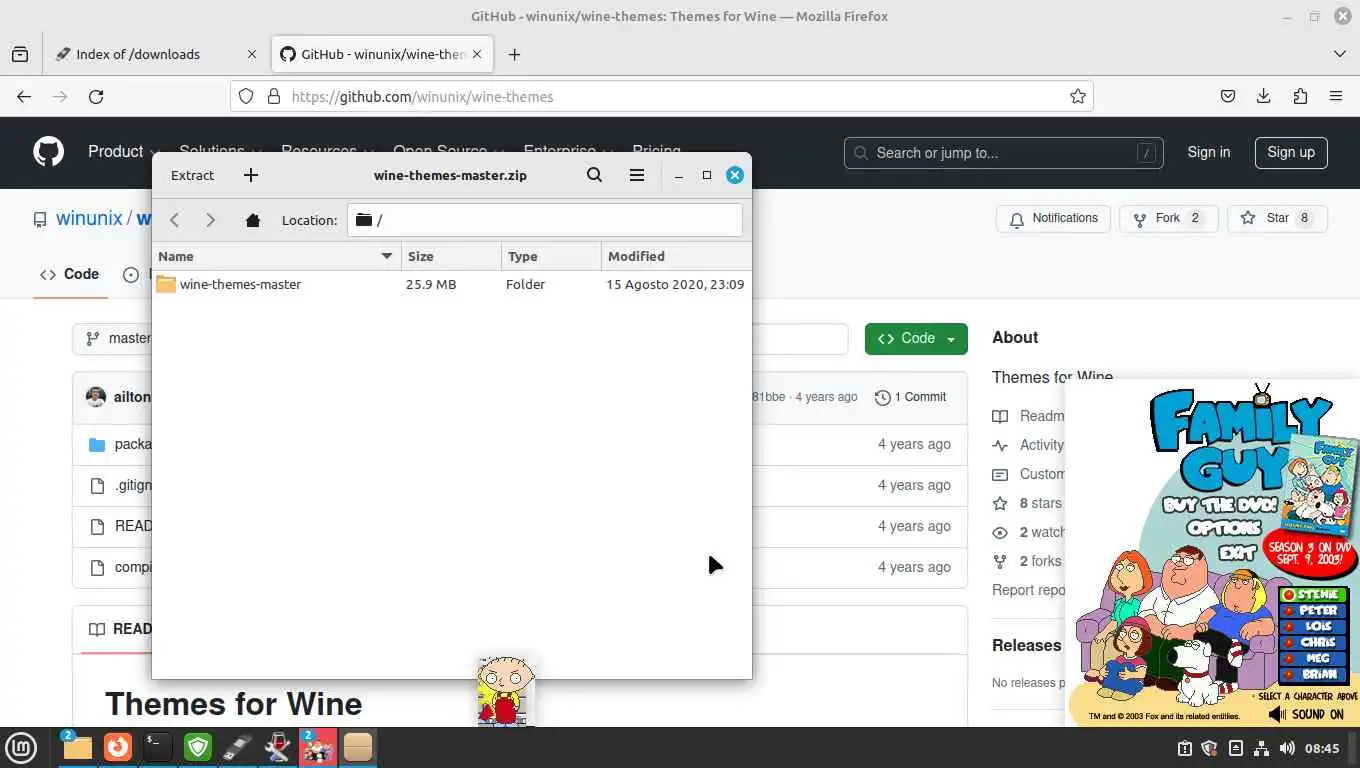The height and width of the screenshot is (768, 1360).
Task: Expand the Name column sort arrow
Action: pos(387,256)
